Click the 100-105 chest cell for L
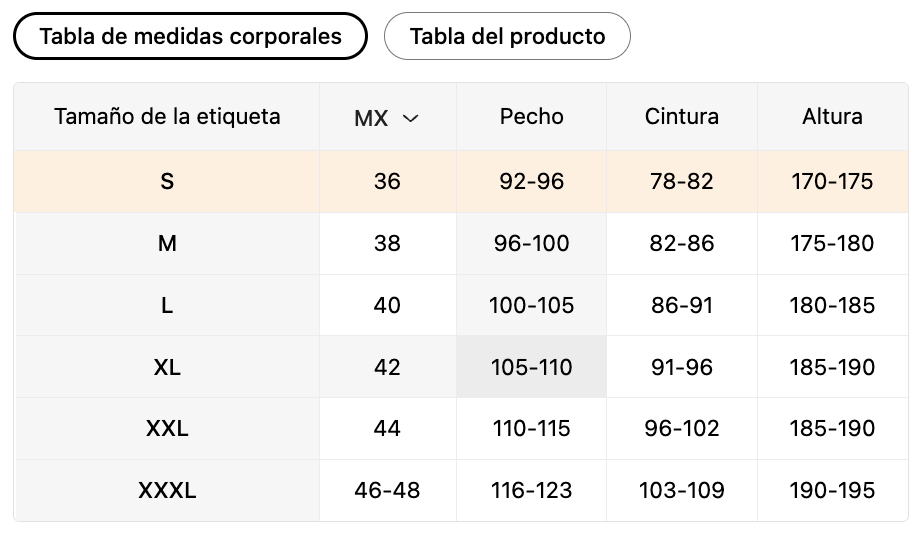Viewport: 920px width, 544px height. point(531,306)
